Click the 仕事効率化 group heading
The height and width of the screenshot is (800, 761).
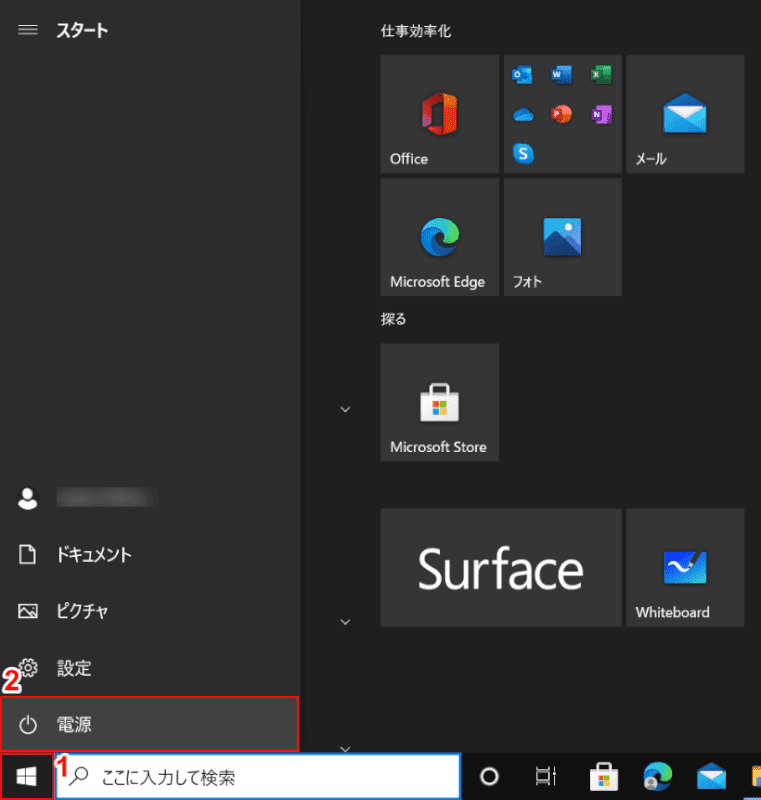coord(416,31)
